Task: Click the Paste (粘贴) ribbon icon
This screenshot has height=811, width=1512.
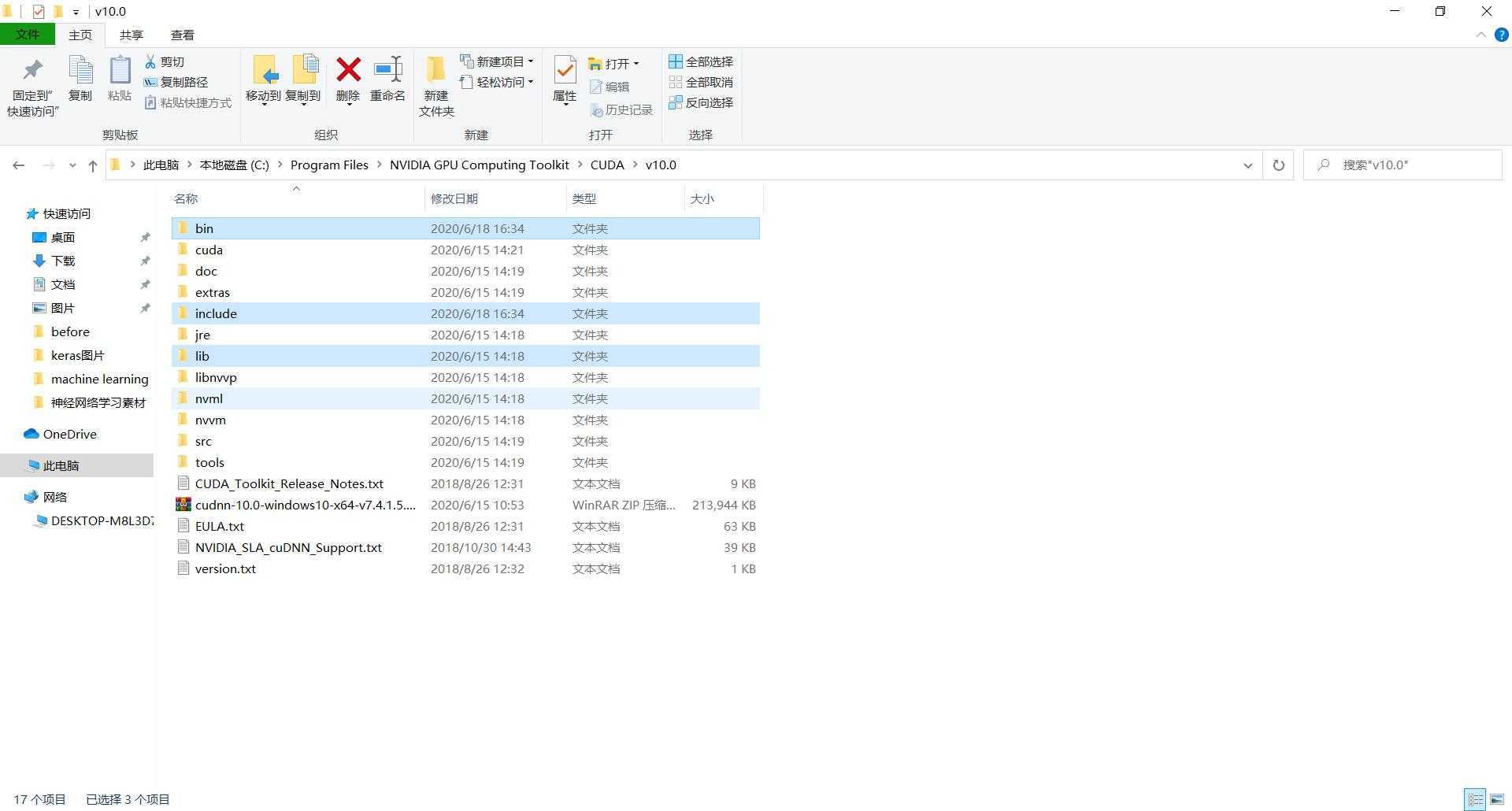Action: (120, 71)
